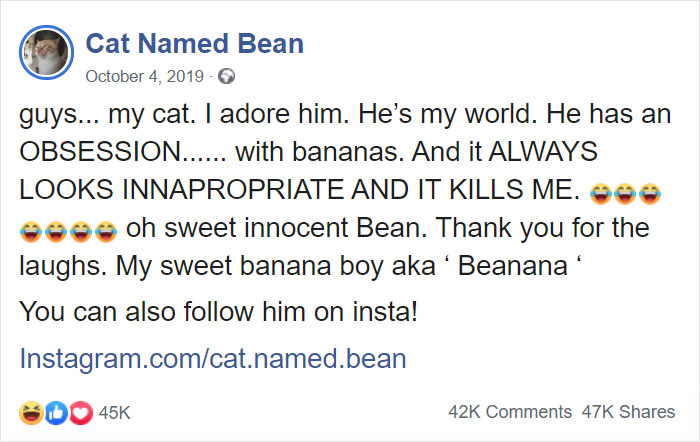700x442 pixels.
Task: View the 45K reactions count
Action: [115, 412]
